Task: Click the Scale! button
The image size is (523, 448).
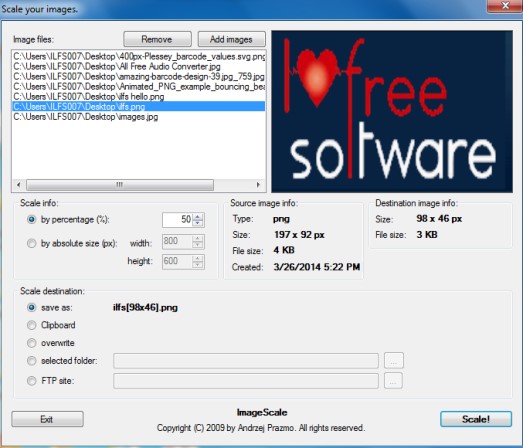Action: pos(476,419)
